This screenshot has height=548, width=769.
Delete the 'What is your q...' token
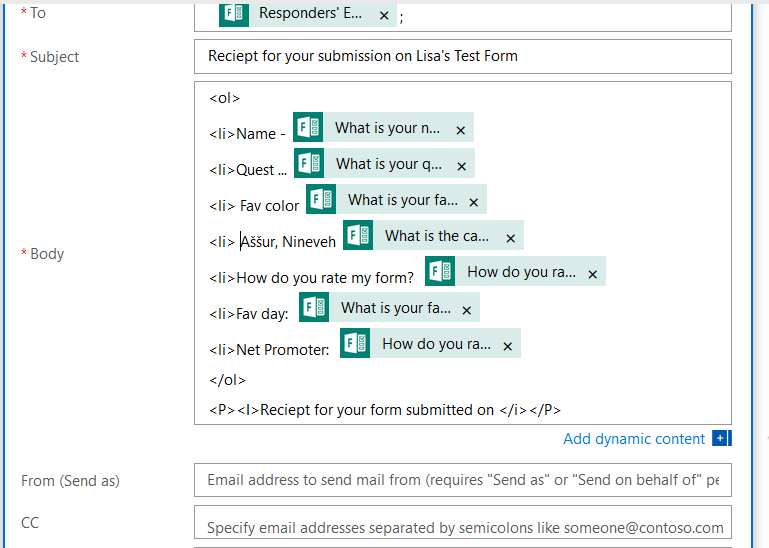tap(461, 166)
